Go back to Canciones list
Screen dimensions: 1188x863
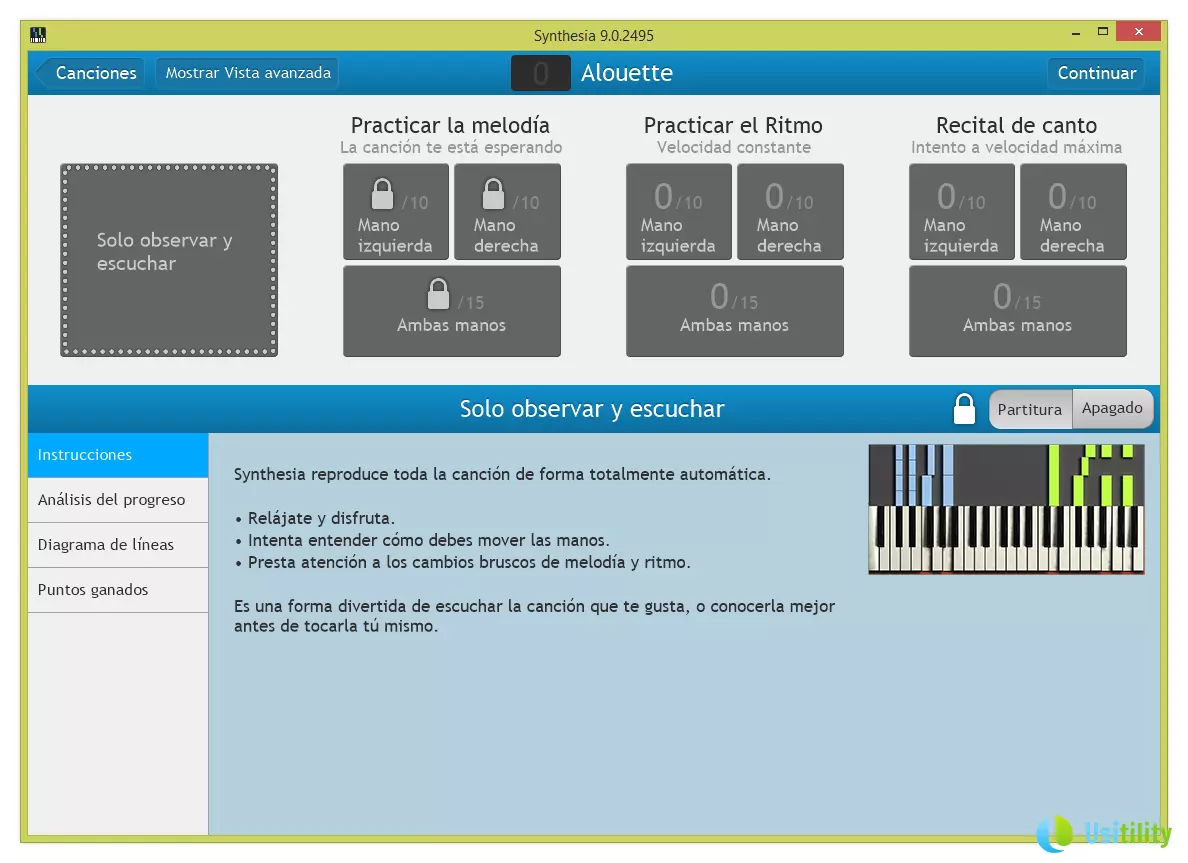click(x=91, y=73)
